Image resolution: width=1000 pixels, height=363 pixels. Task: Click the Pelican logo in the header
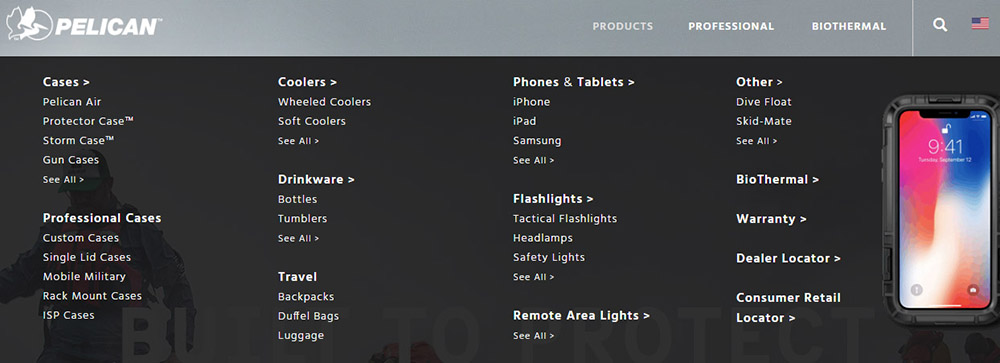tap(83, 24)
